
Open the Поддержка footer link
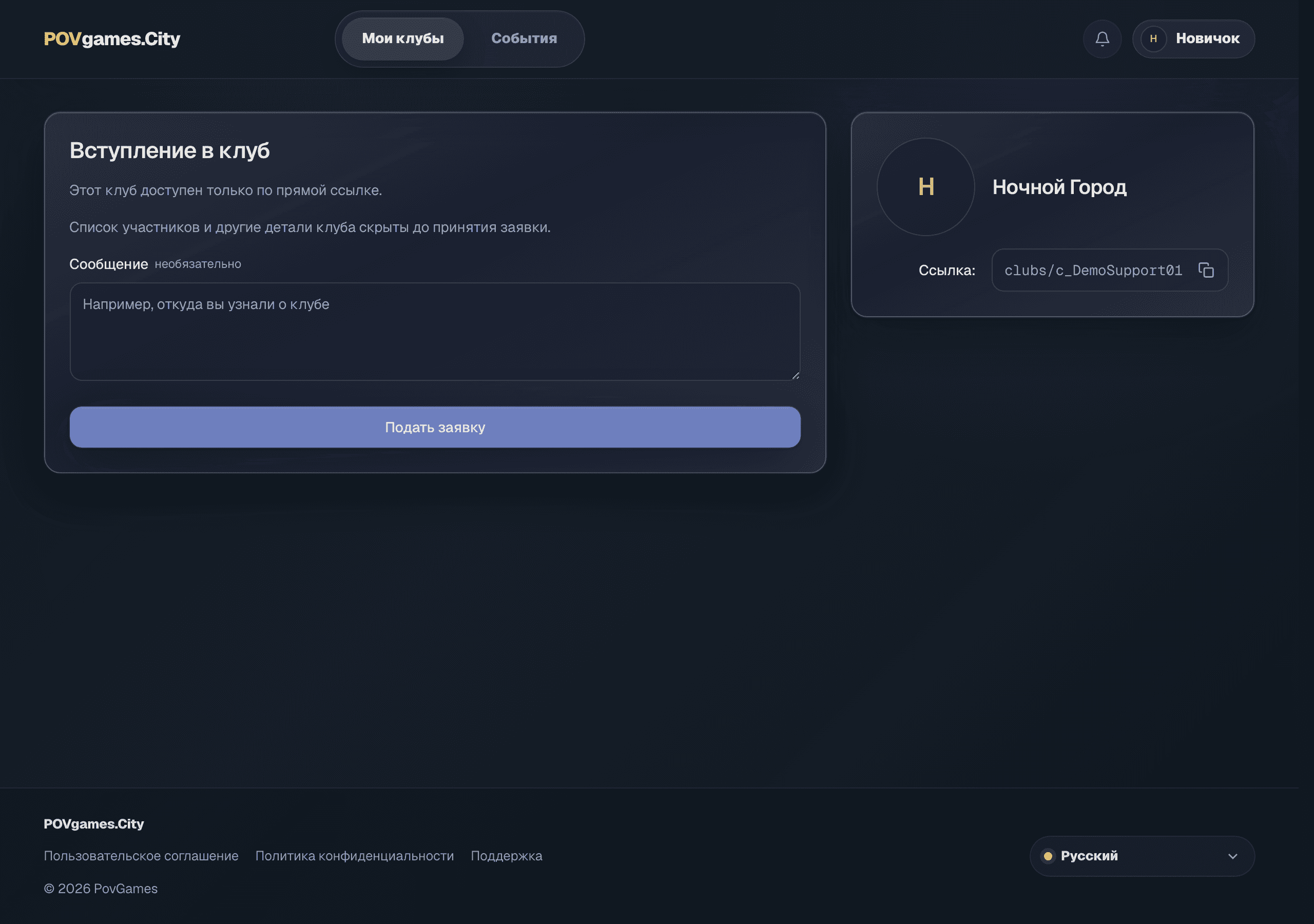point(507,856)
